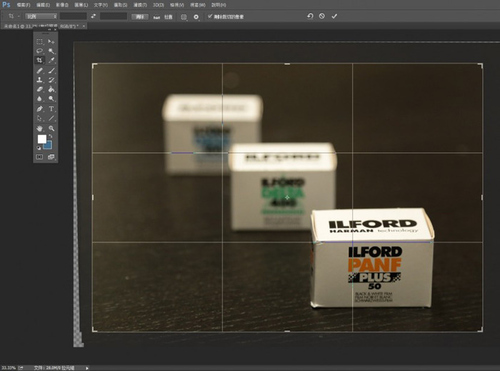Toggle the delete cropped pixels checkbox
The width and height of the screenshot is (500, 371).
[210, 16]
